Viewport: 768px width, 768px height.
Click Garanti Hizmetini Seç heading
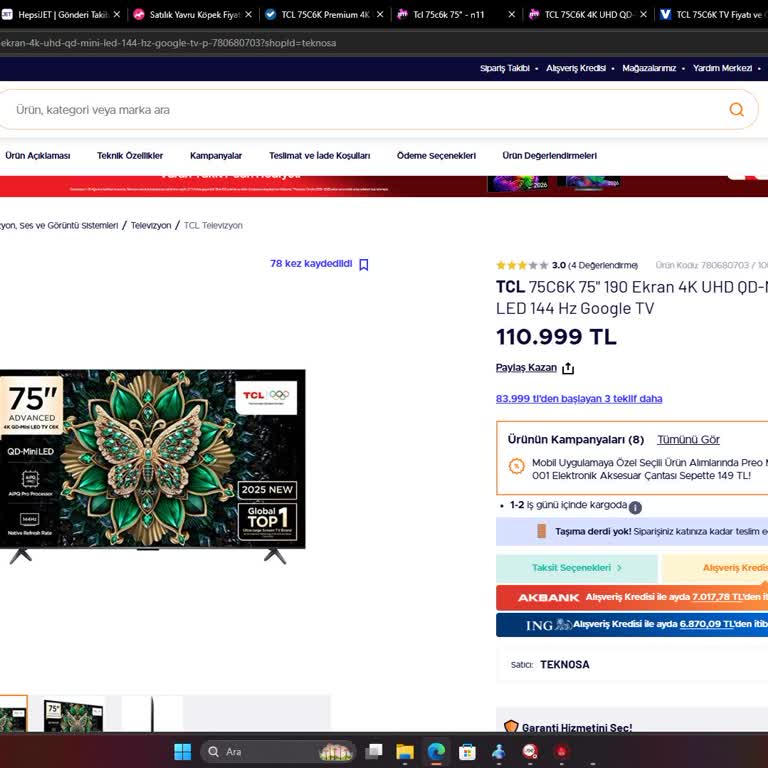coord(577,727)
